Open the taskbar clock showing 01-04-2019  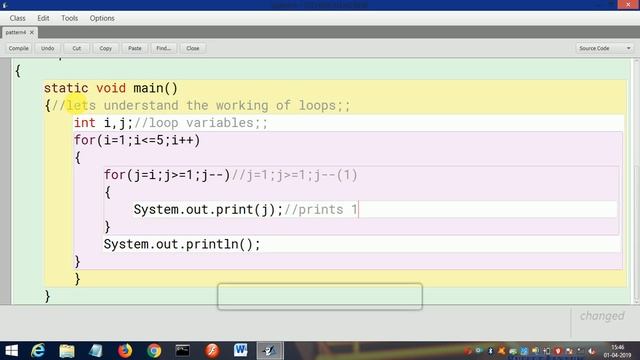point(617,351)
